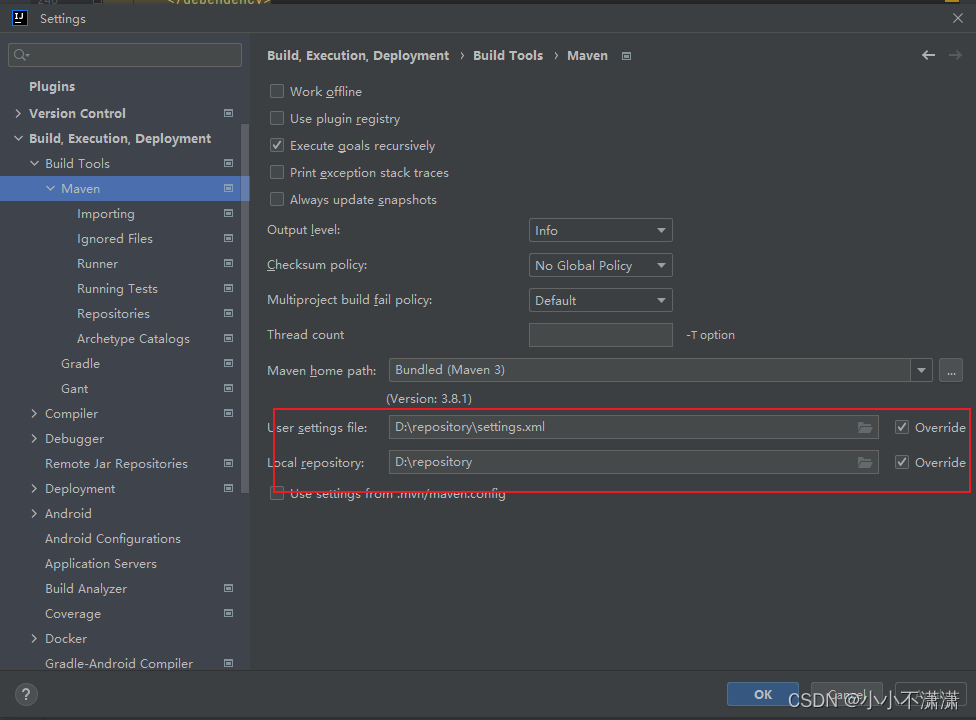Screen dimensions: 976x720
Task: Expand the Android tree node
Action: (x=34, y=513)
